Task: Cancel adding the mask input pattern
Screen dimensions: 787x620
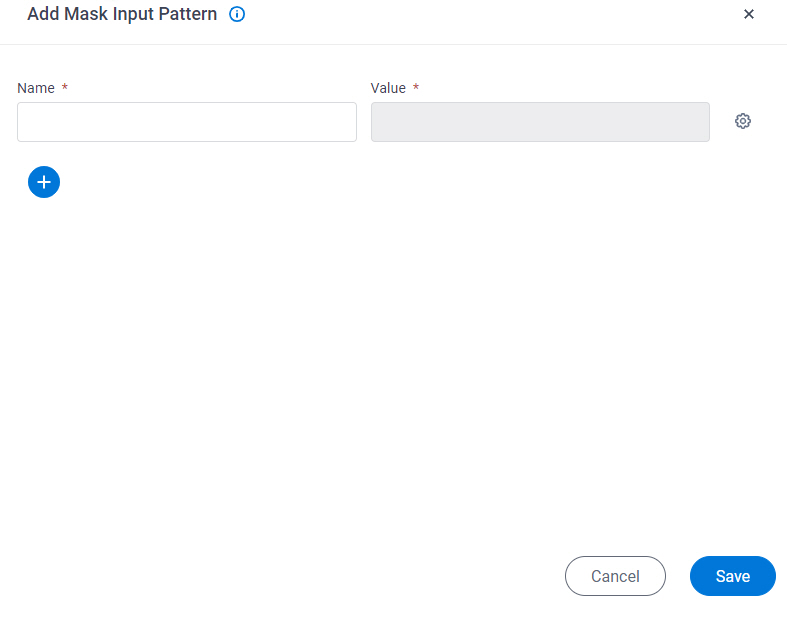Action: coord(615,576)
